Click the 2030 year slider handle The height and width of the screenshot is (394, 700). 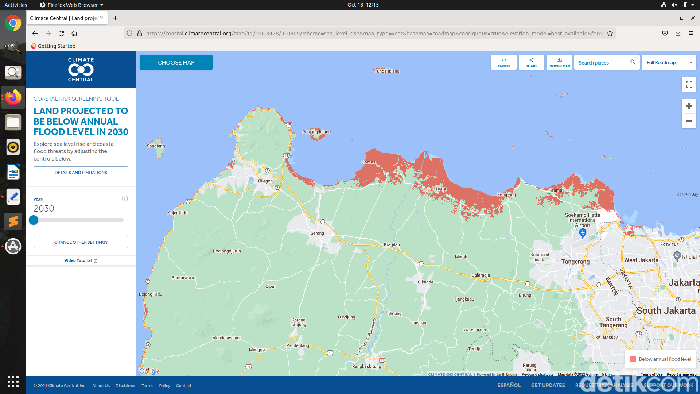[x=33, y=220]
